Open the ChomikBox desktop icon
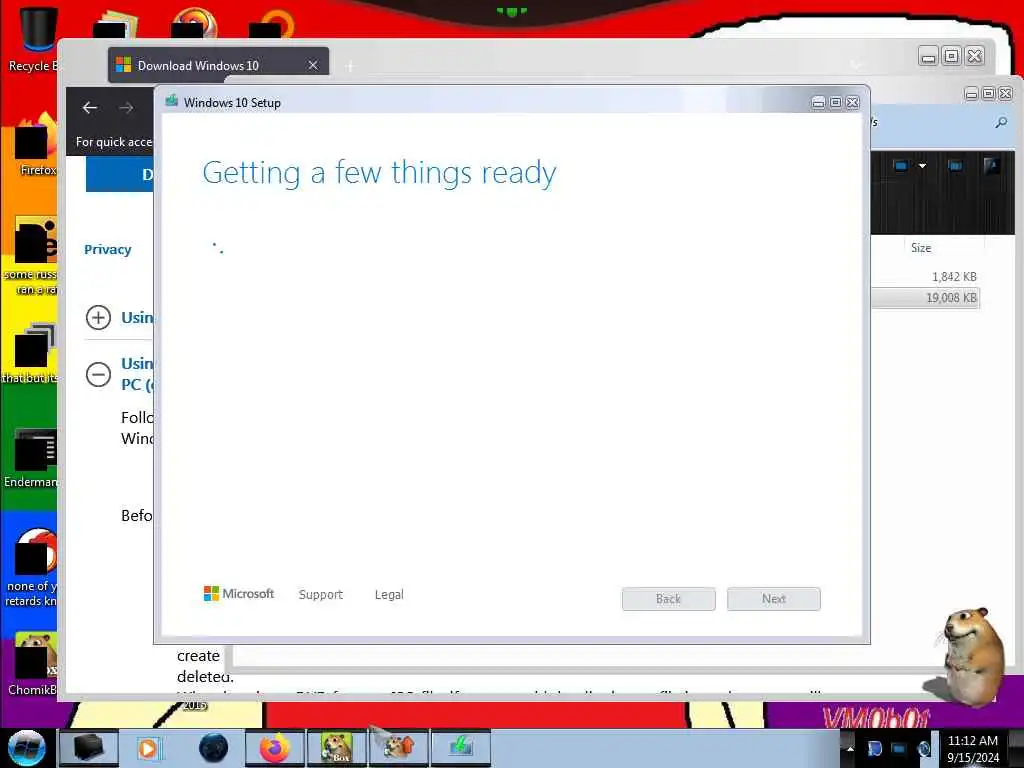 pos(33,663)
